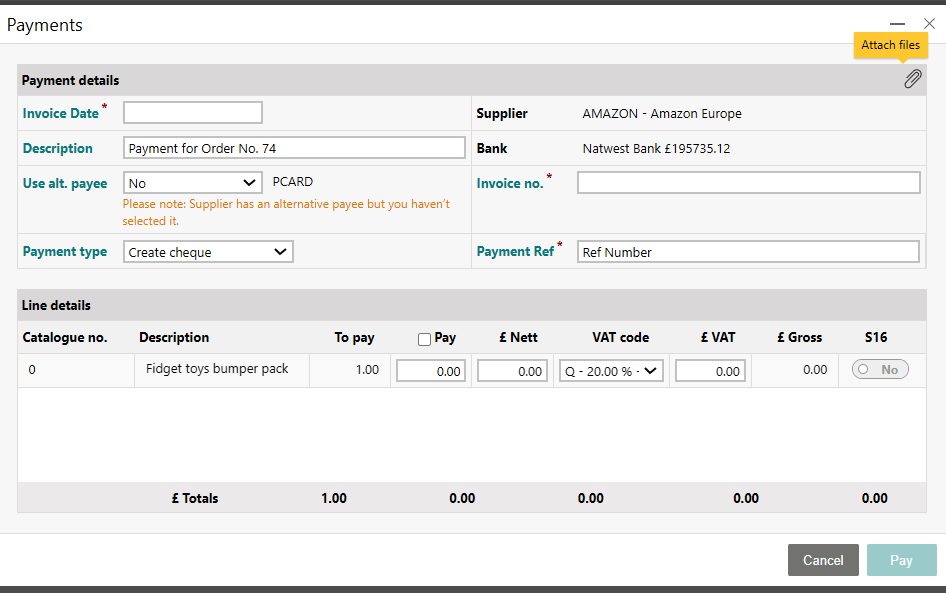Toggle the S16 switch set to No
The height and width of the screenshot is (593, 946).
pos(880,369)
